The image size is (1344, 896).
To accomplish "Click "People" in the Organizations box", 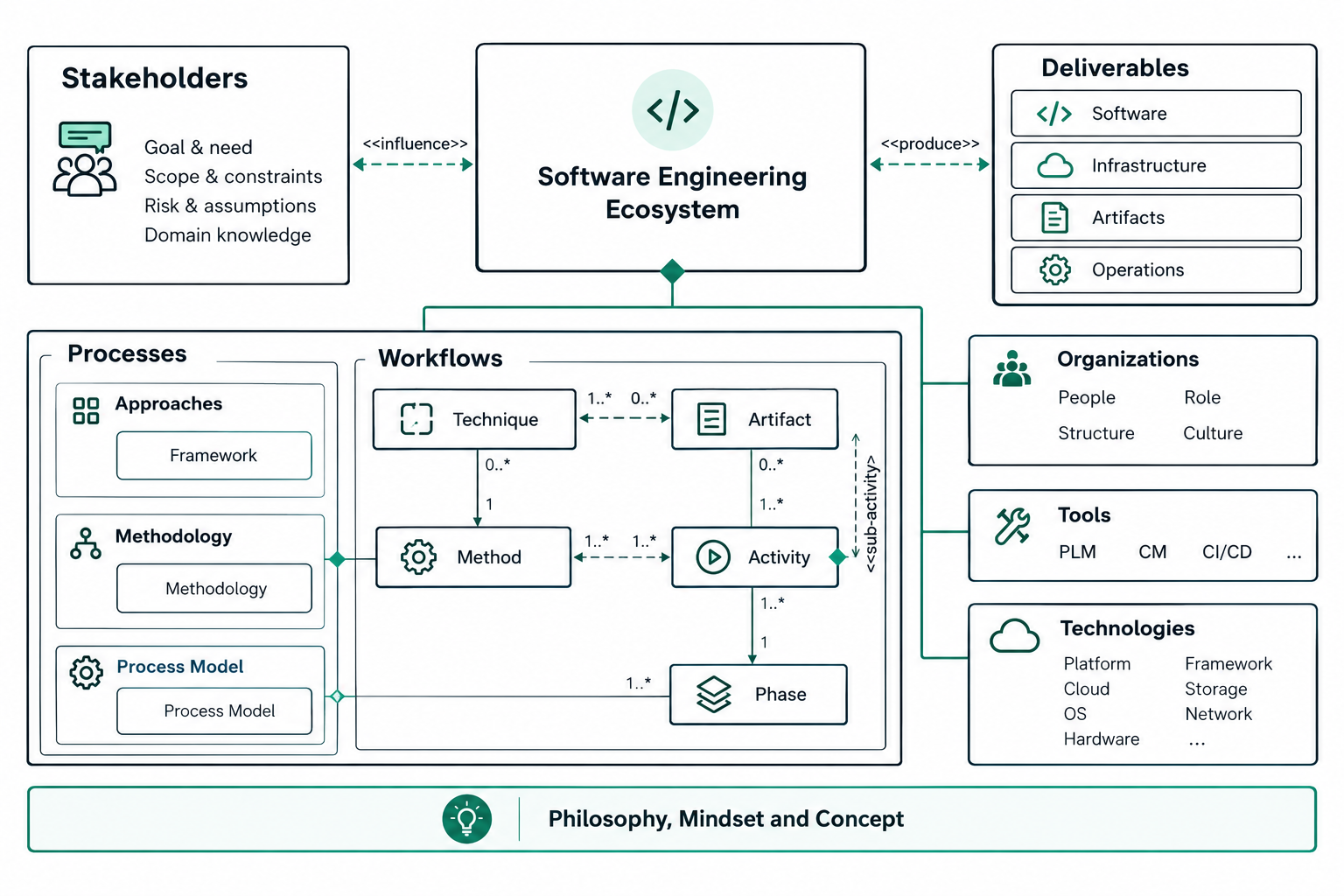I will 1087,397.
